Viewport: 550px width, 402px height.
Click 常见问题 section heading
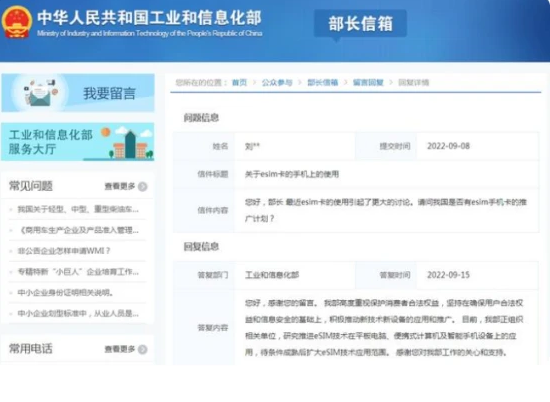(x=31, y=186)
